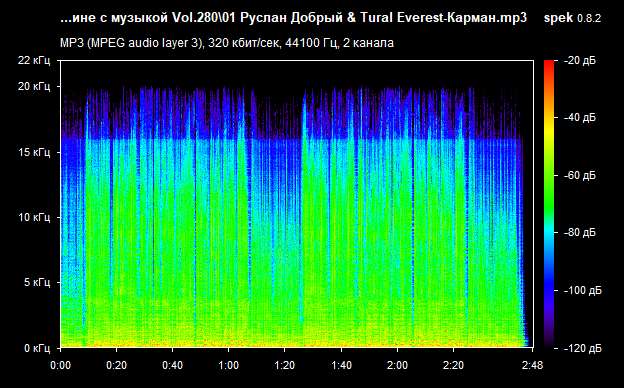
Task: Click the spek 0.8.2 version text
Action: pyautogui.click(x=572, y=18)
